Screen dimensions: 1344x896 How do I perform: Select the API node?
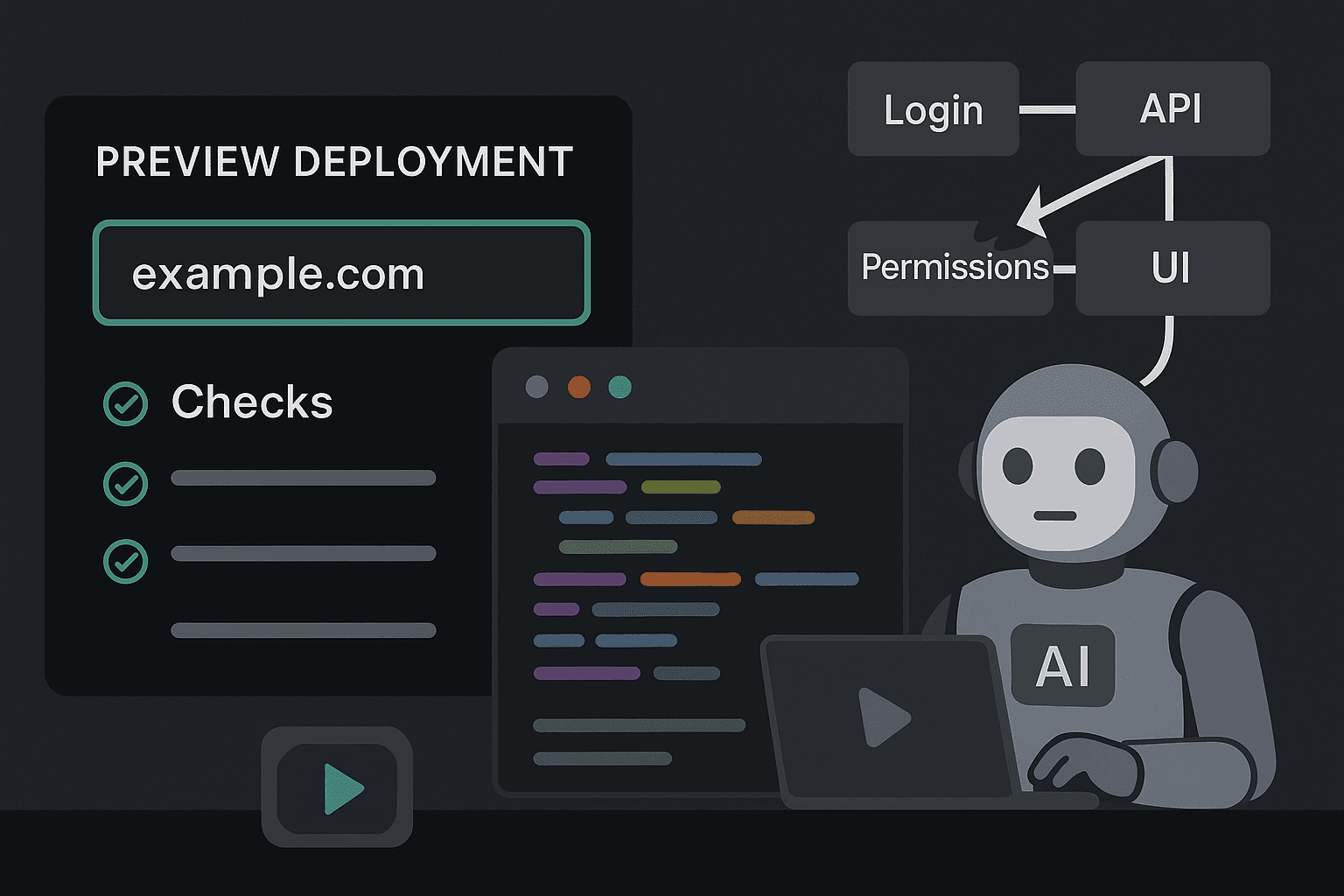tap(1172, 109)
